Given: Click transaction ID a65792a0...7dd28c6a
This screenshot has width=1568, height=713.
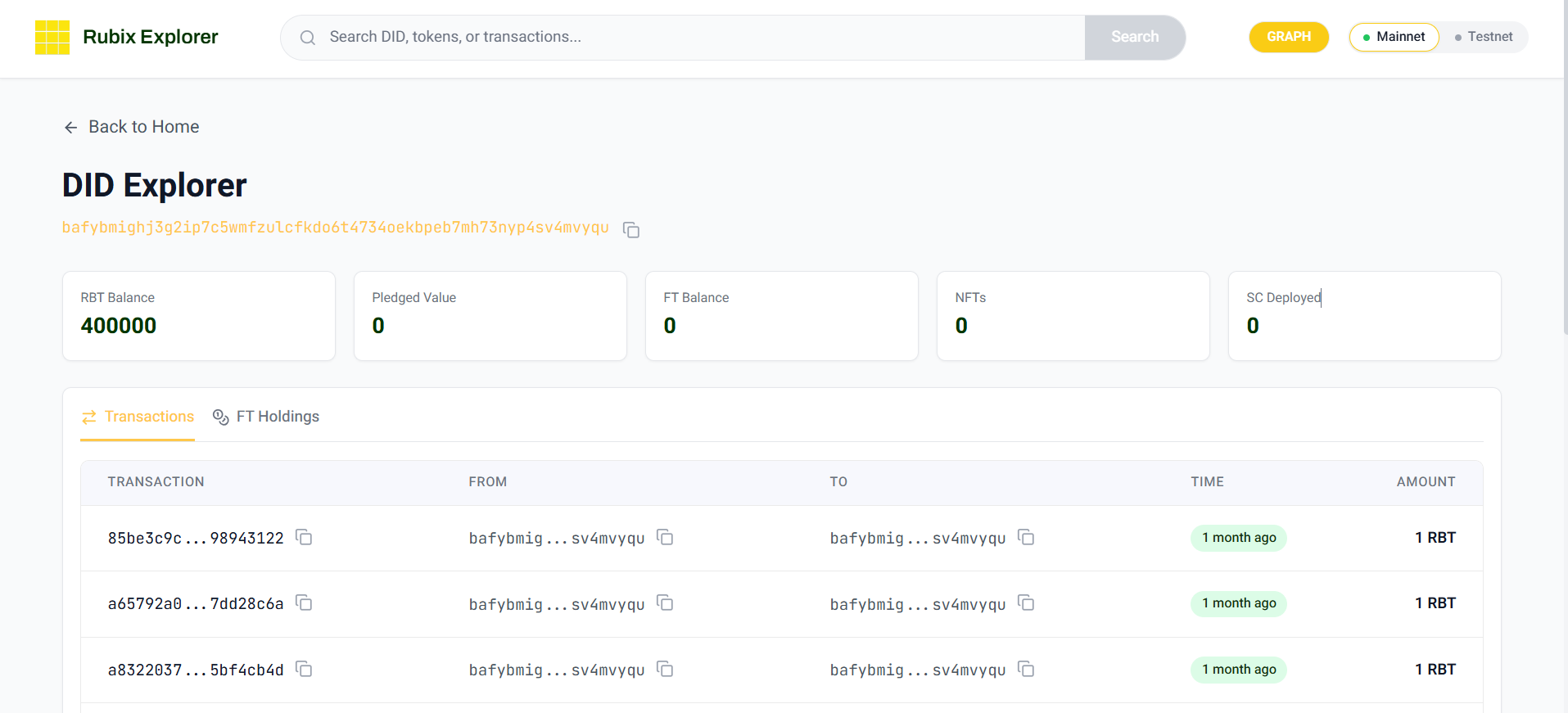Looking at the screenshot, I should click(x=196, y=604).
